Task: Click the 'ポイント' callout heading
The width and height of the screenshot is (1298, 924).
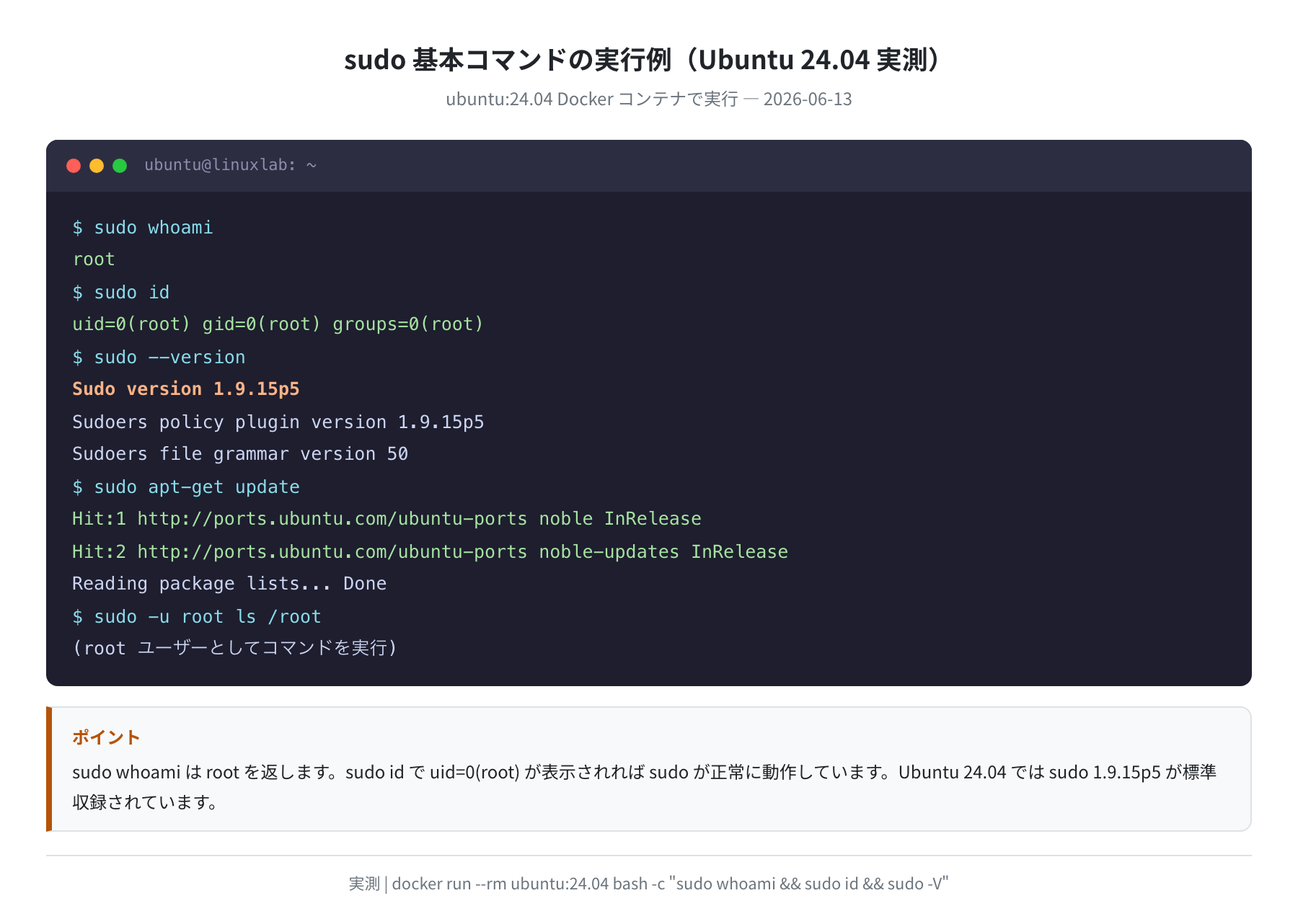Action: pos(106,737)
